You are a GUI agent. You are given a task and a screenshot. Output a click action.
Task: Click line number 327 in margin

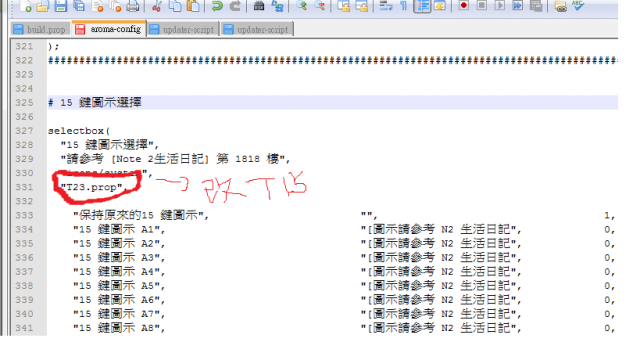tap(24, 131)
